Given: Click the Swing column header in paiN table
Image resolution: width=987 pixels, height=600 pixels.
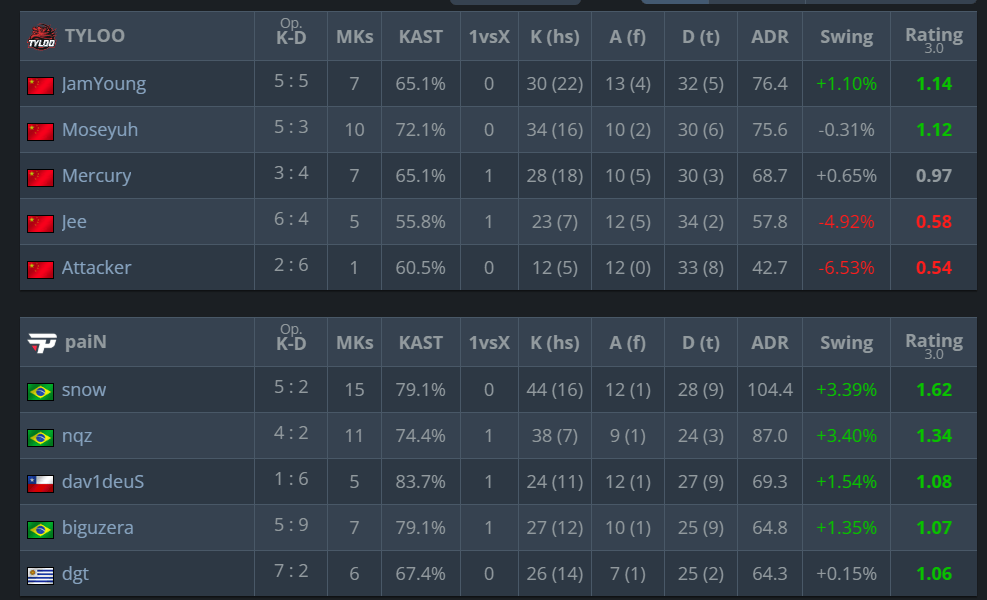Looking at the screenshot, I should coord(846,342).
